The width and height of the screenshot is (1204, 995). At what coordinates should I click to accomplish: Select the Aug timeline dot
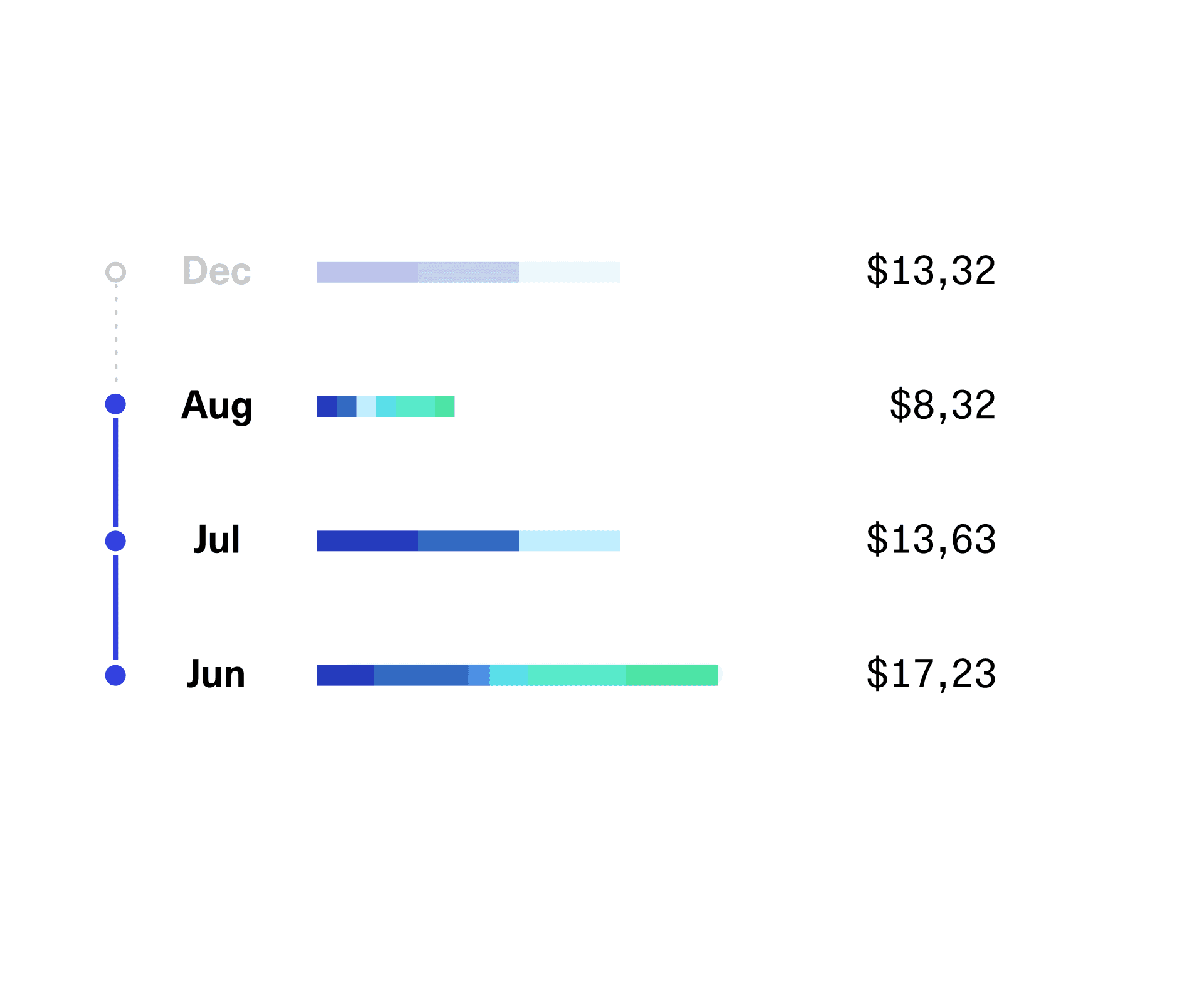[x=115, y=404]
